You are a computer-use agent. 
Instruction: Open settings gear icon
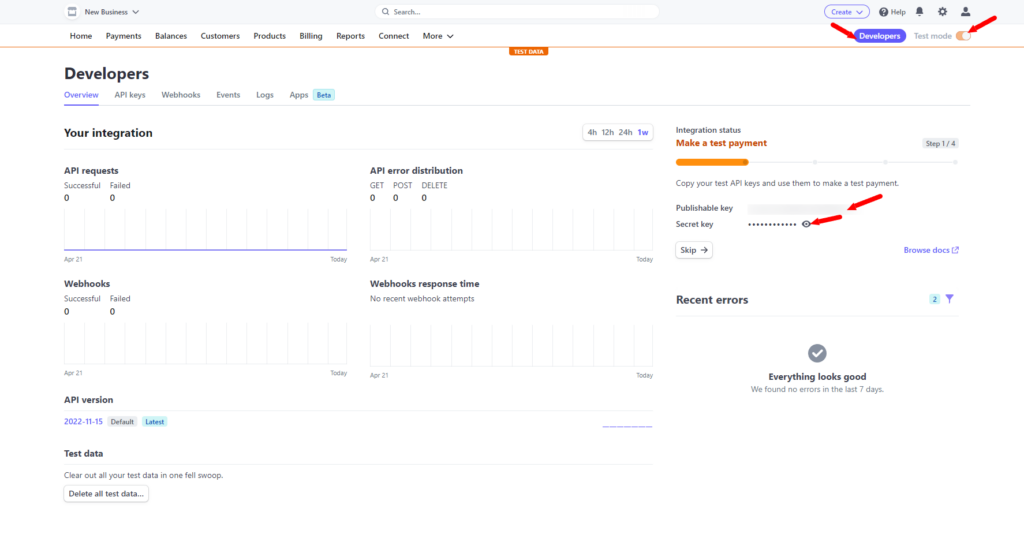942,12
